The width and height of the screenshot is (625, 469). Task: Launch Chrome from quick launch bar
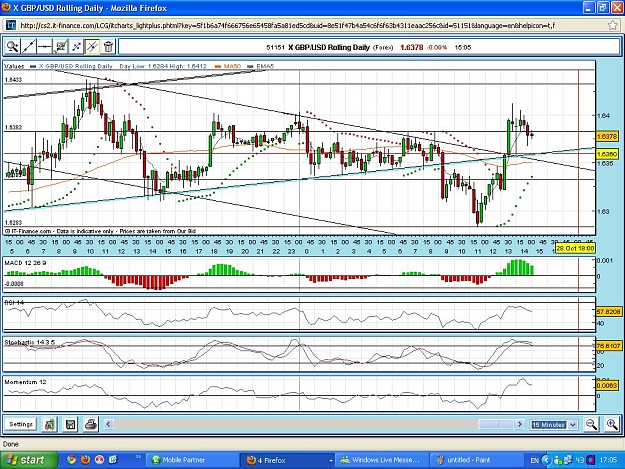(72, 460)
